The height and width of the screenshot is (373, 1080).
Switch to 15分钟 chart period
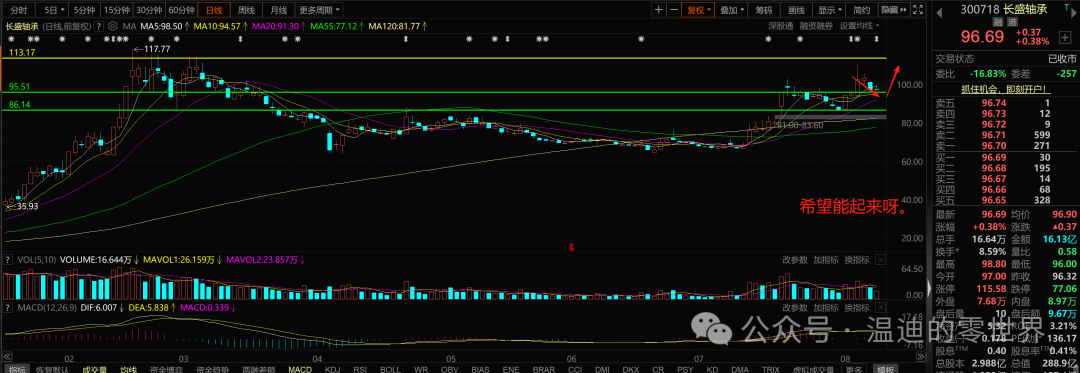click(x=116, y=10)
